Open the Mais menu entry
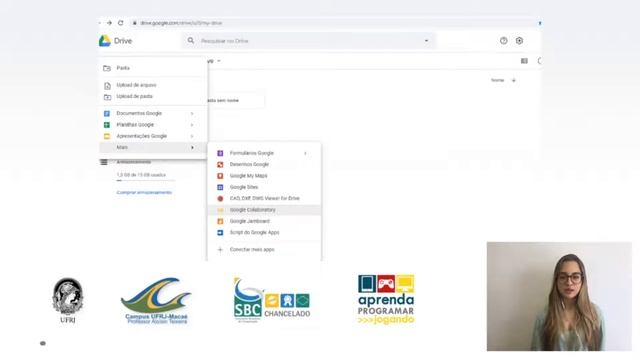Image resolution: width=640 pixels, height=360 pixels. tap(153, 147)
